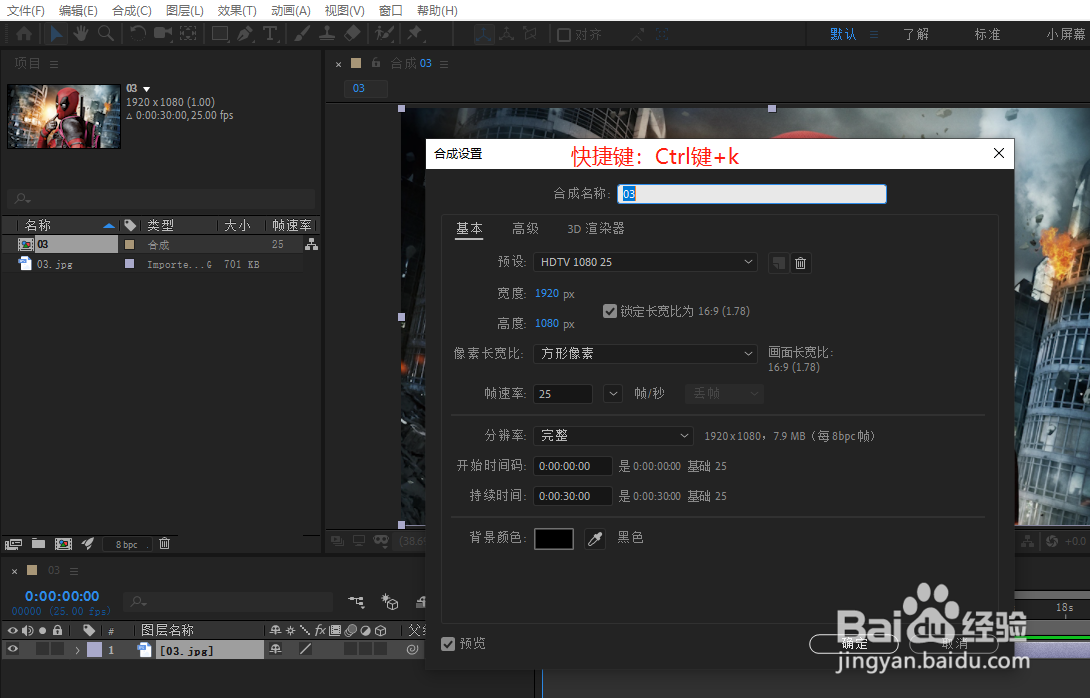Select the Pan Behind anchor point tool

coord(188,33)
